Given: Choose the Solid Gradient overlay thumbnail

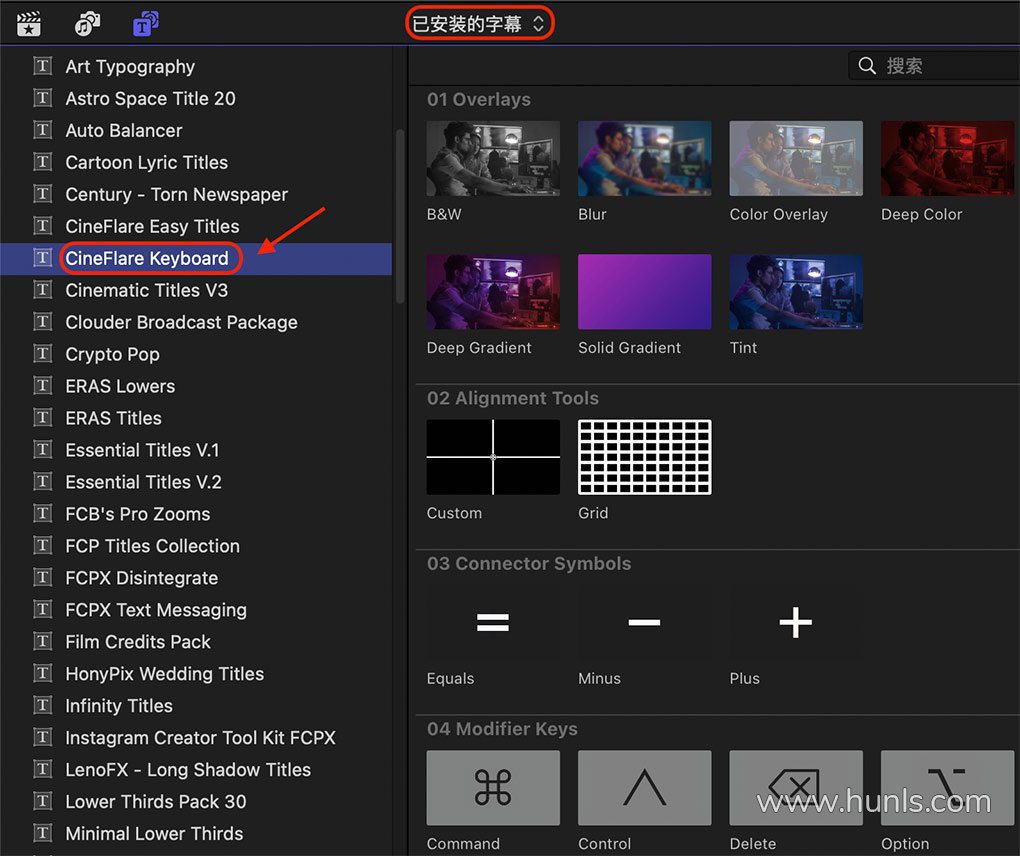Looking at the screenshot, I should (644, 292).
